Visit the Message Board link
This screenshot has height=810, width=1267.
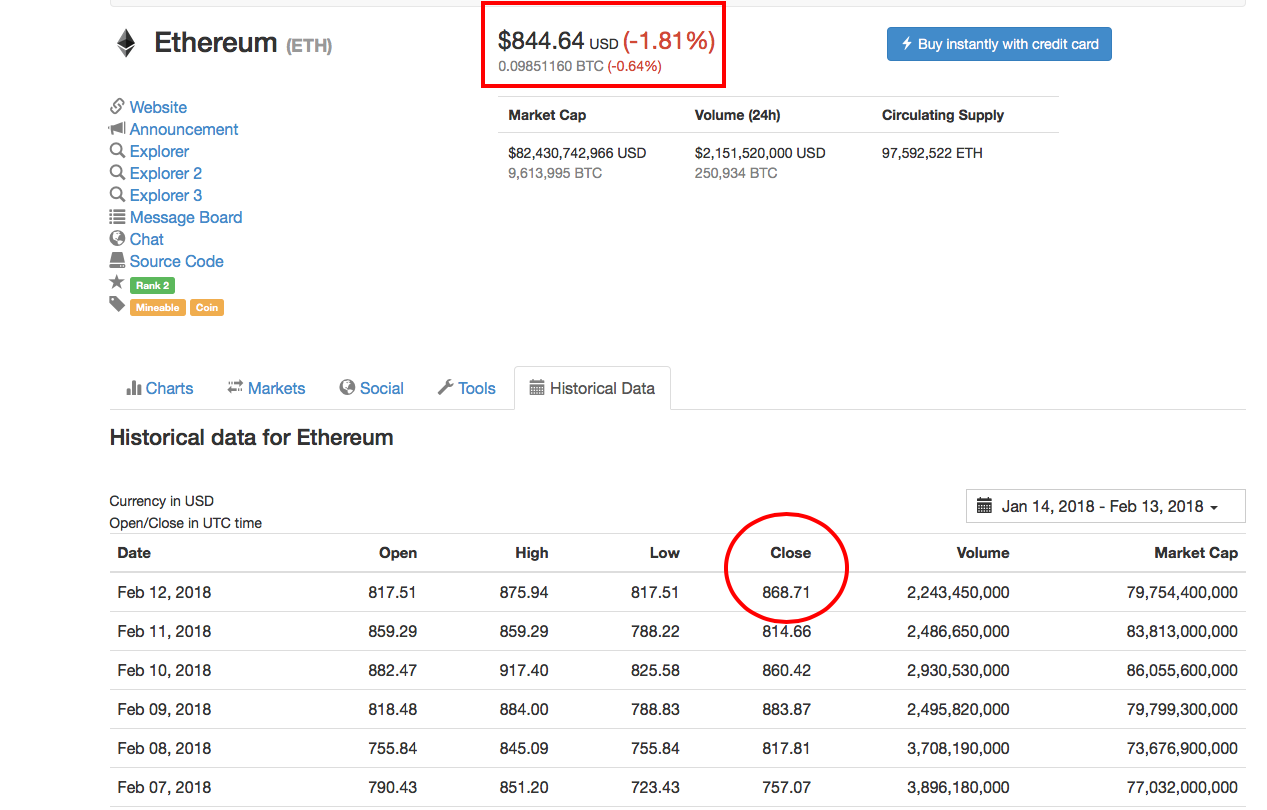tap(186, 217)
